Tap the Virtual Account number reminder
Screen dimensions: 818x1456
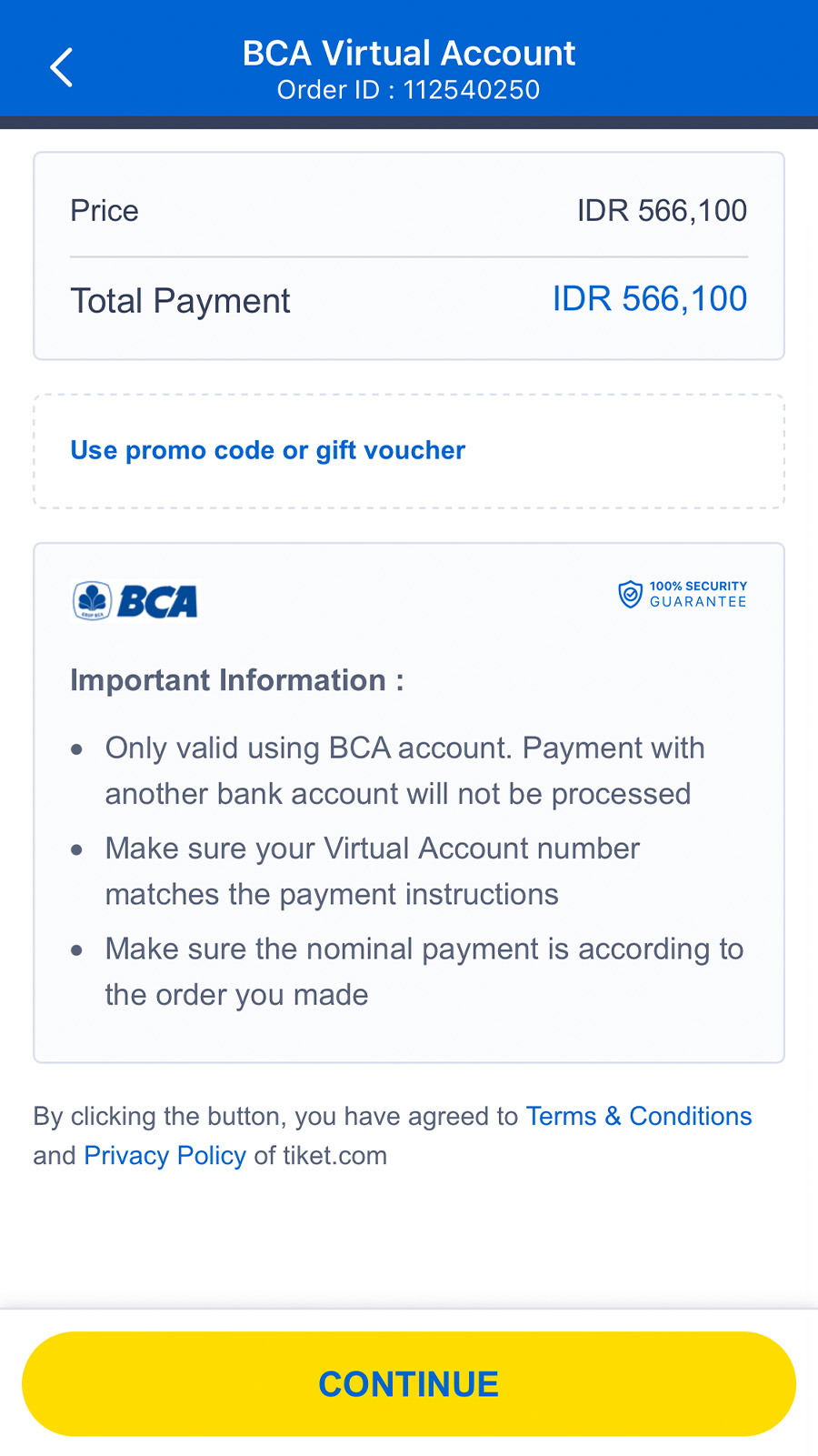click(373, 871)
